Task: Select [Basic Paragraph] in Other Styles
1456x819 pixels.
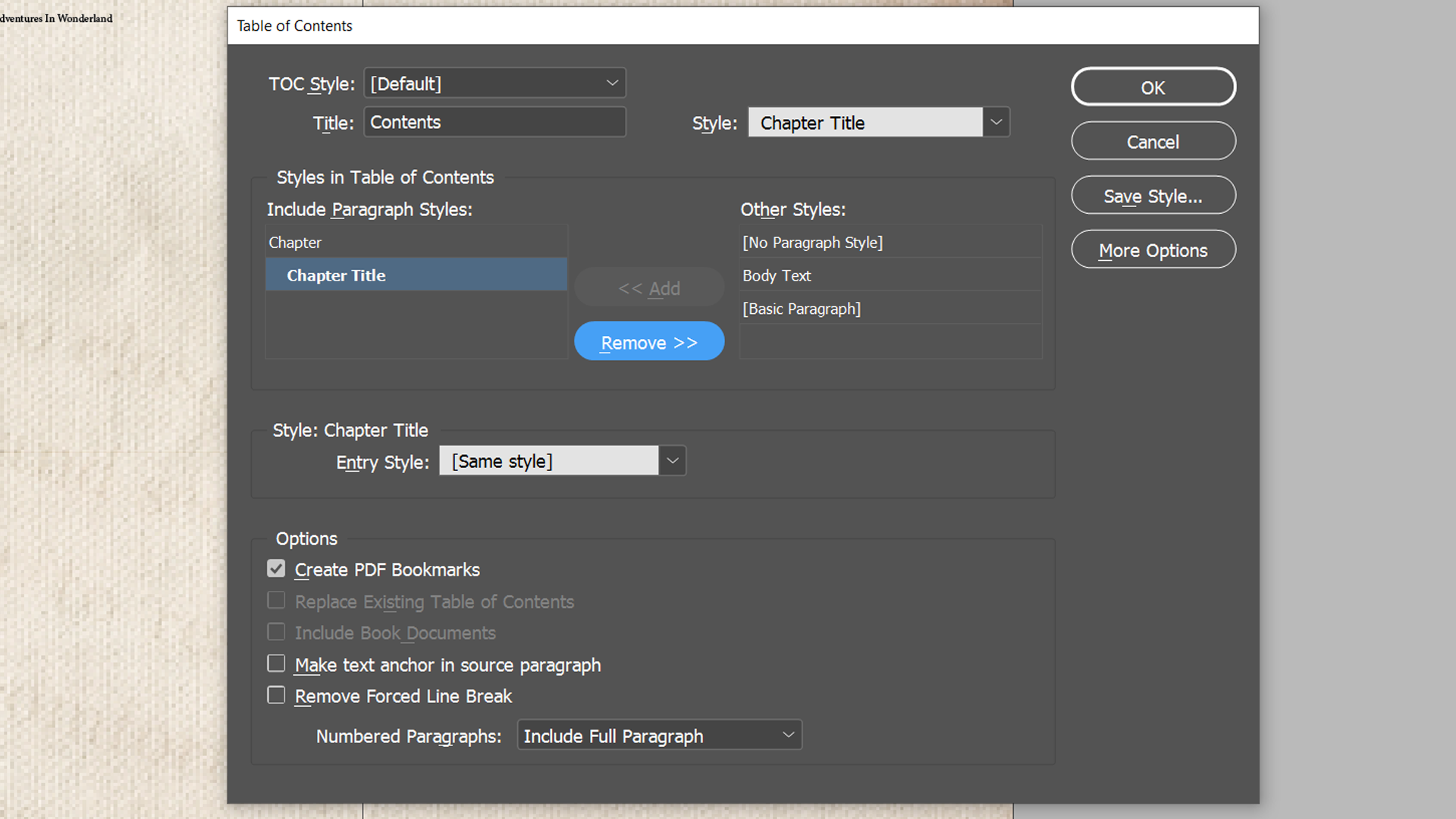Action: (x=890, y=308)
